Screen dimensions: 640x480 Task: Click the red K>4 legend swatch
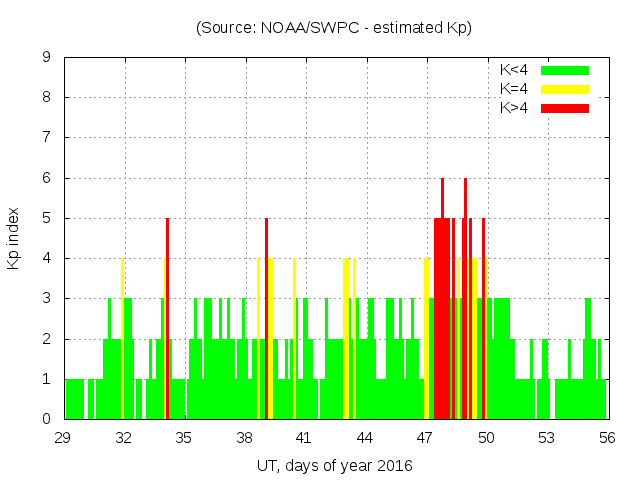coord(565,107)
